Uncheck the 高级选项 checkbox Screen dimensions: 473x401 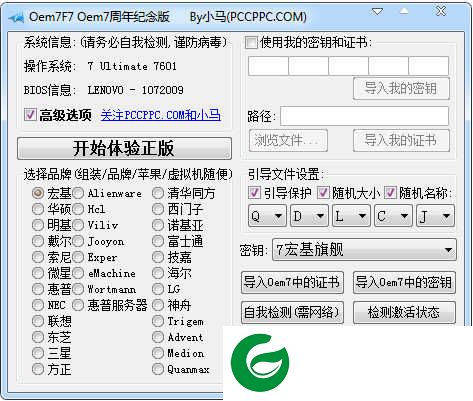click(30, 115)
